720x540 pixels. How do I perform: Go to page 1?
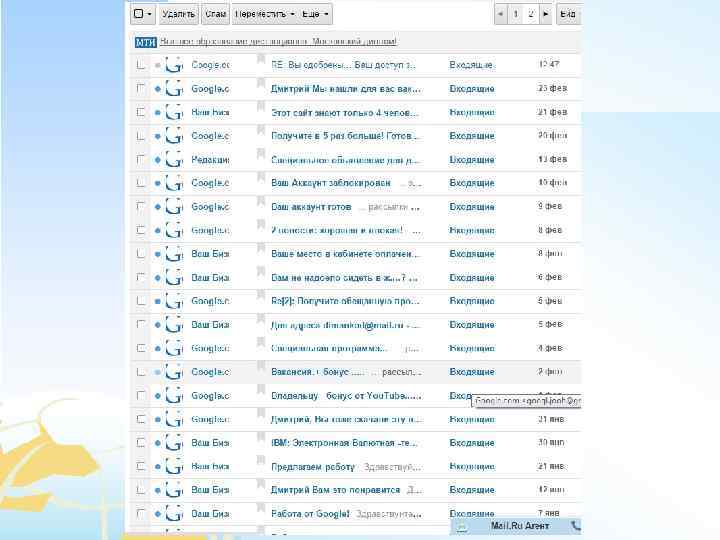click(x=516, y=14)
